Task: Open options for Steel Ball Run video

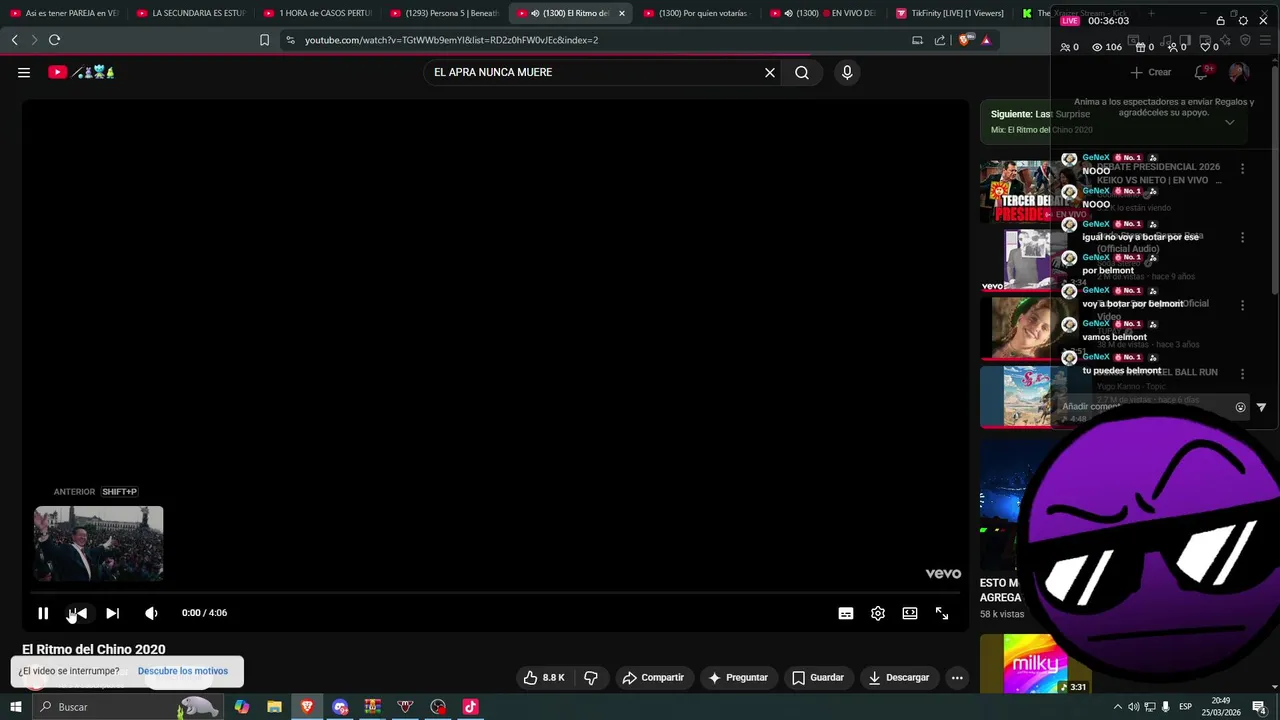Action: pyautogui.click(x=1242, y=373)
